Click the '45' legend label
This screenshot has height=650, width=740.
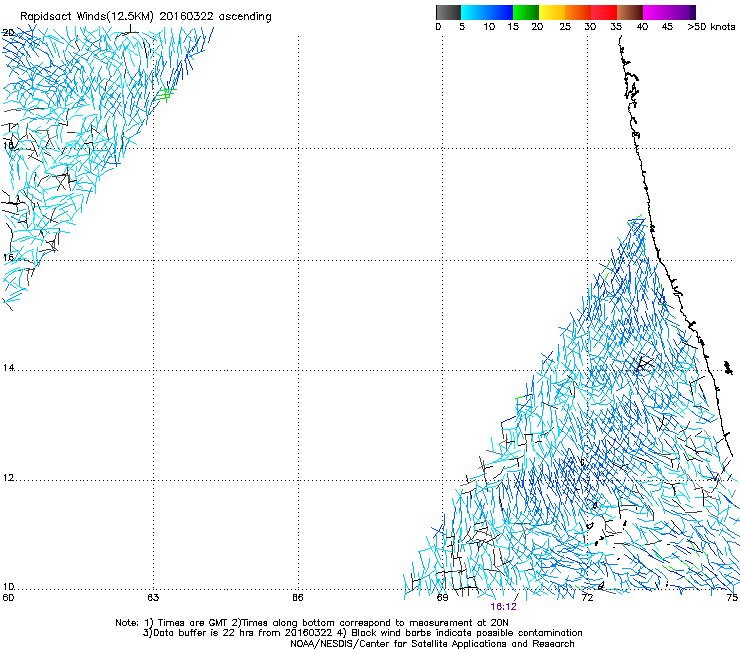pyautogui.click(x=667, y=27)
